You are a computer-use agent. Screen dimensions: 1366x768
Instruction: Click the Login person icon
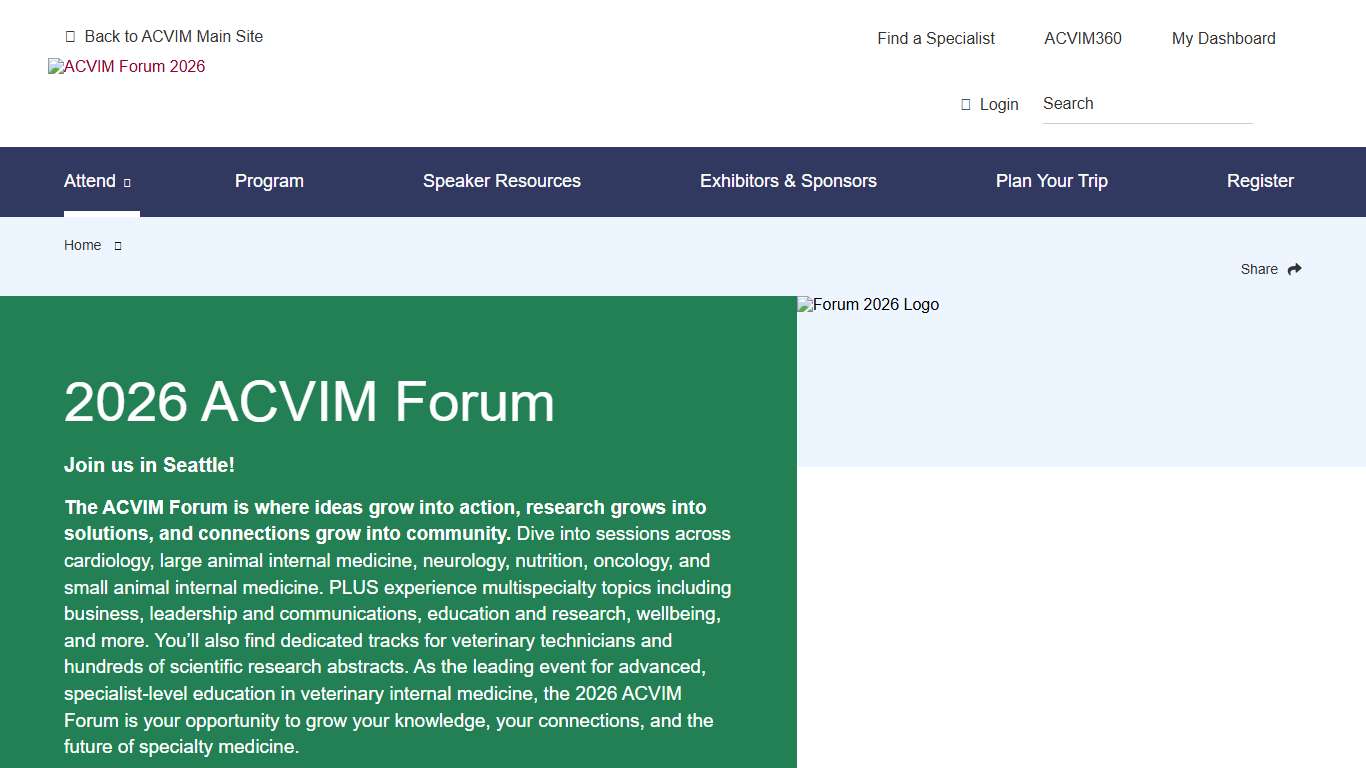tap(964, 104)
